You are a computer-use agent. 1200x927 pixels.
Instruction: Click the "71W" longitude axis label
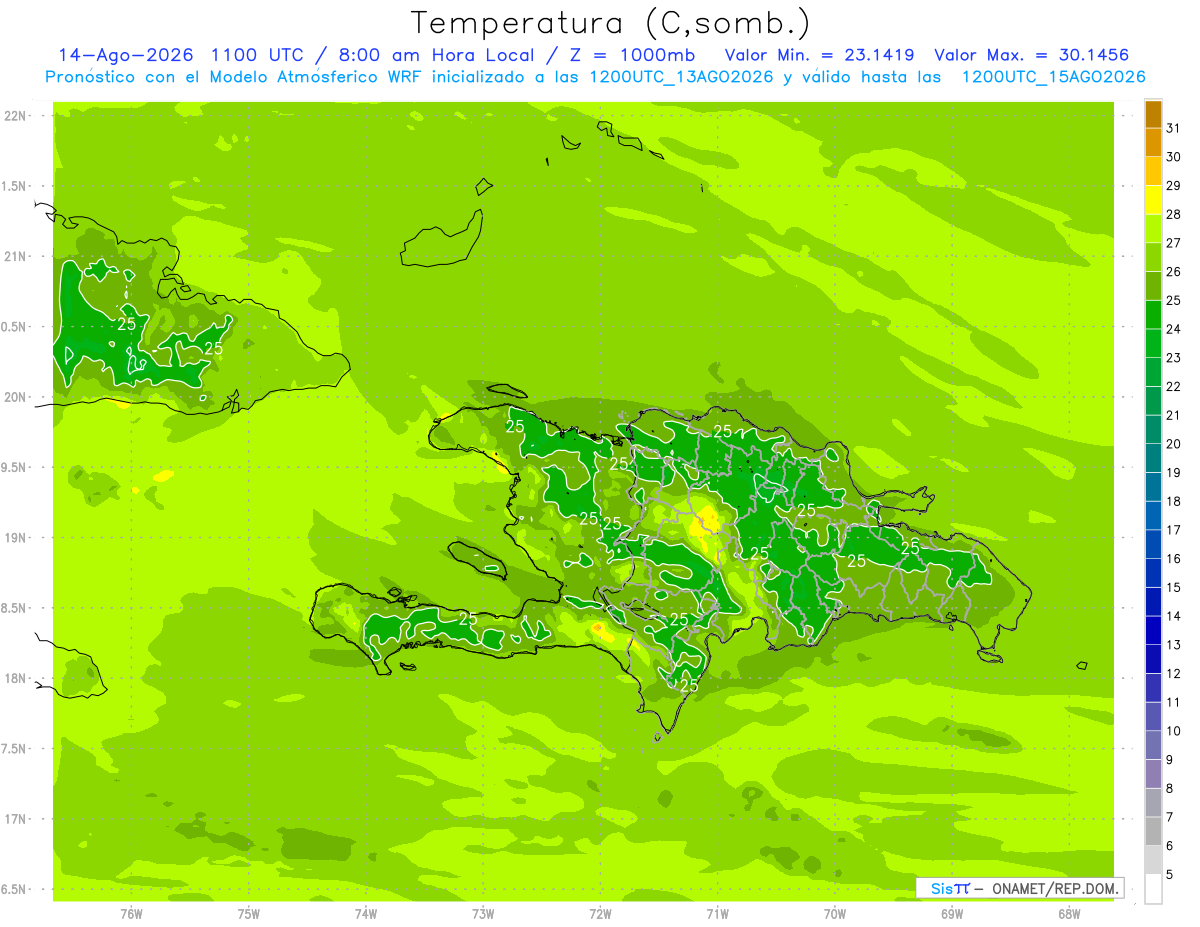[717, 914]
